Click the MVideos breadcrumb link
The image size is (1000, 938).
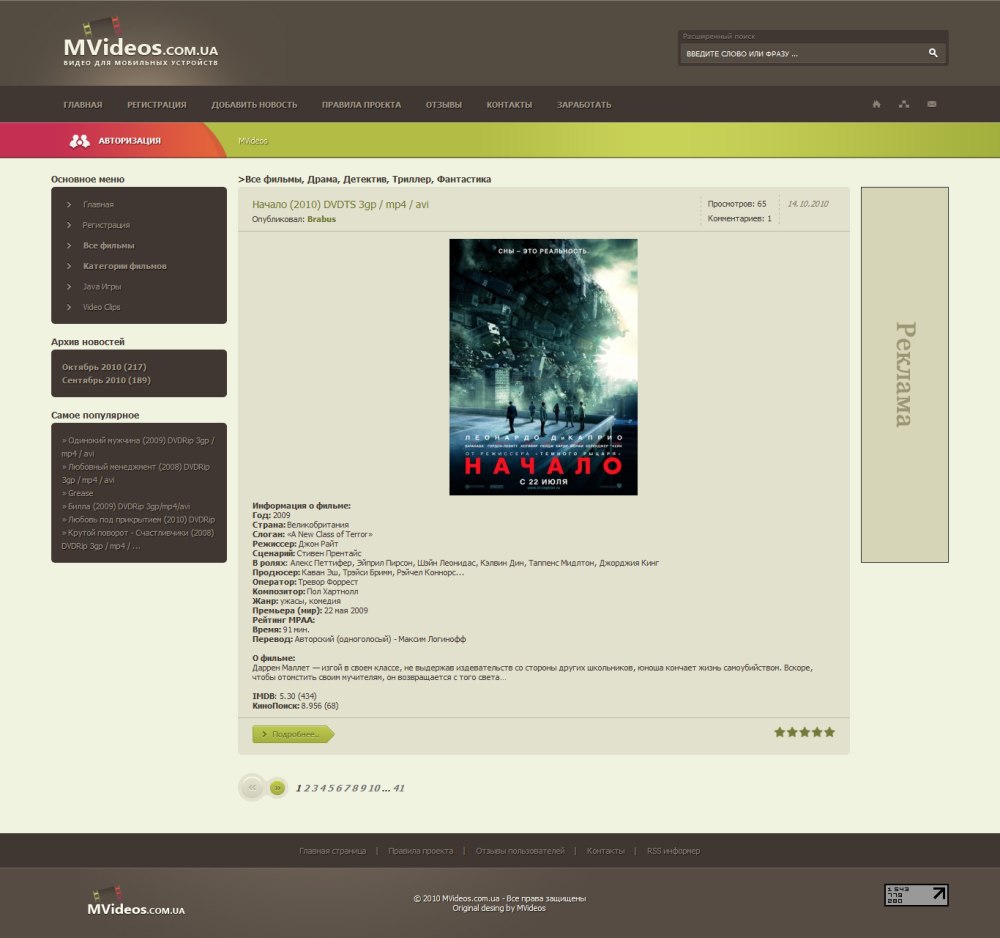pos(253,141)
